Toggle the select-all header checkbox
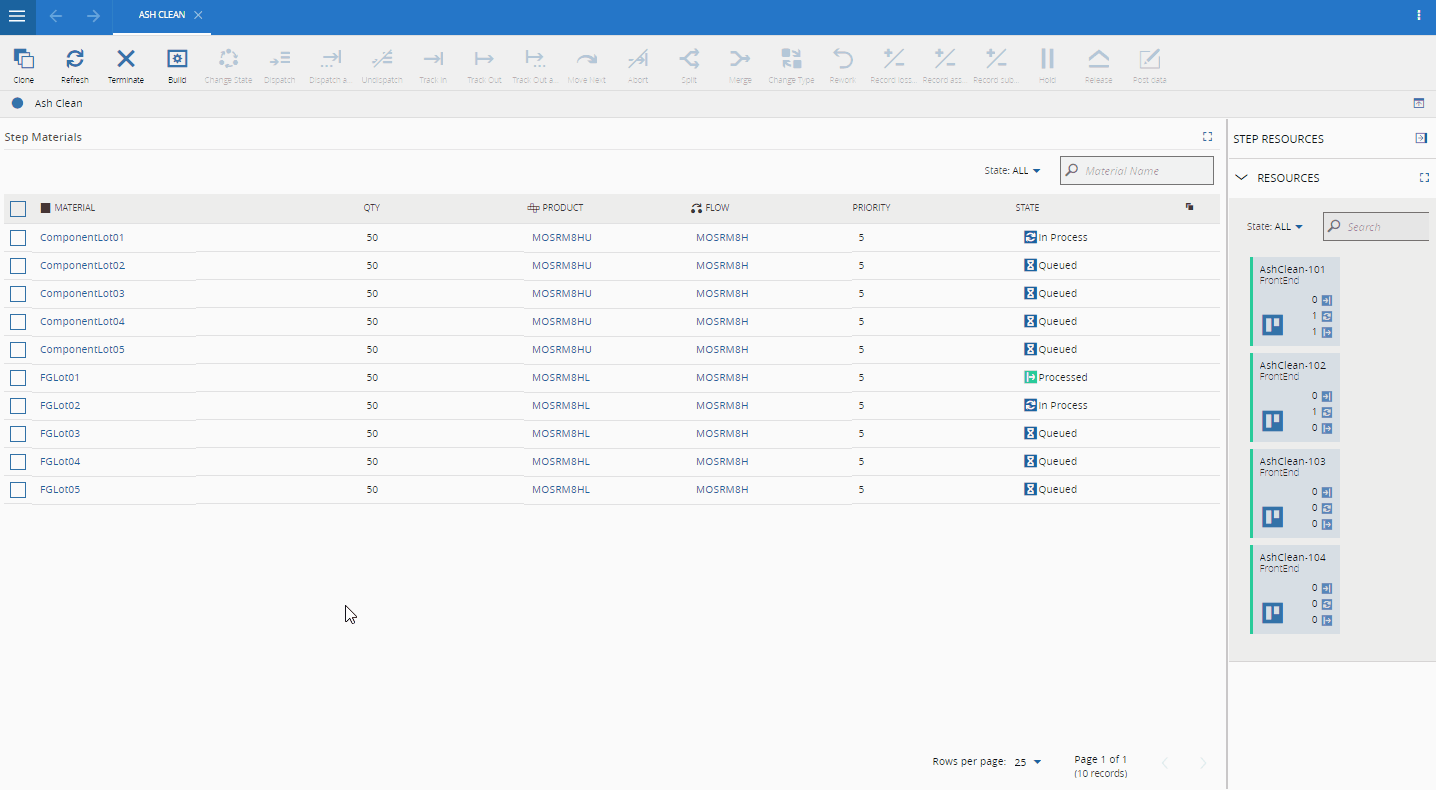Screen dimensions: 1436x790 tap(18, 209)
